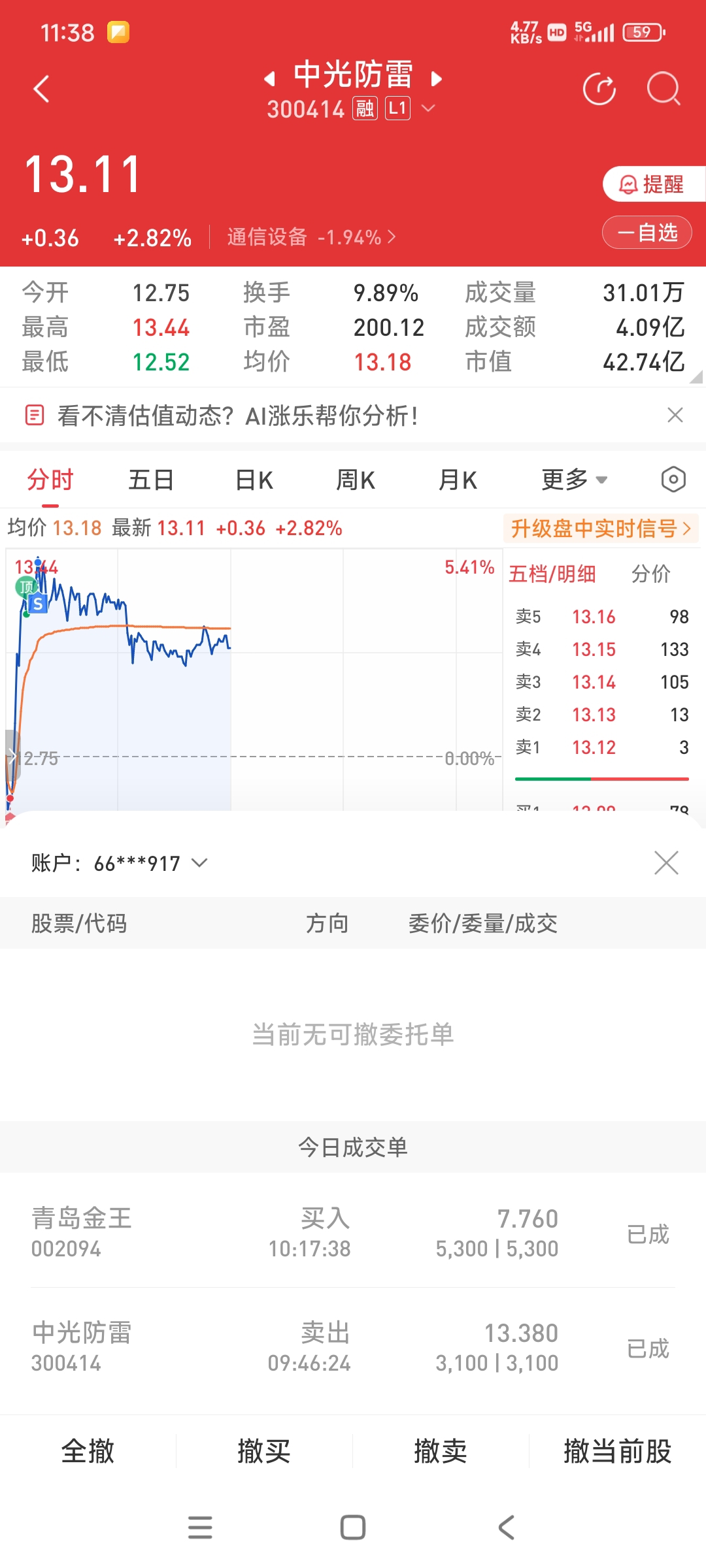Open the 账户 66***917 account dropdown
Screen dimensions: 706x1568
[119, 864]
